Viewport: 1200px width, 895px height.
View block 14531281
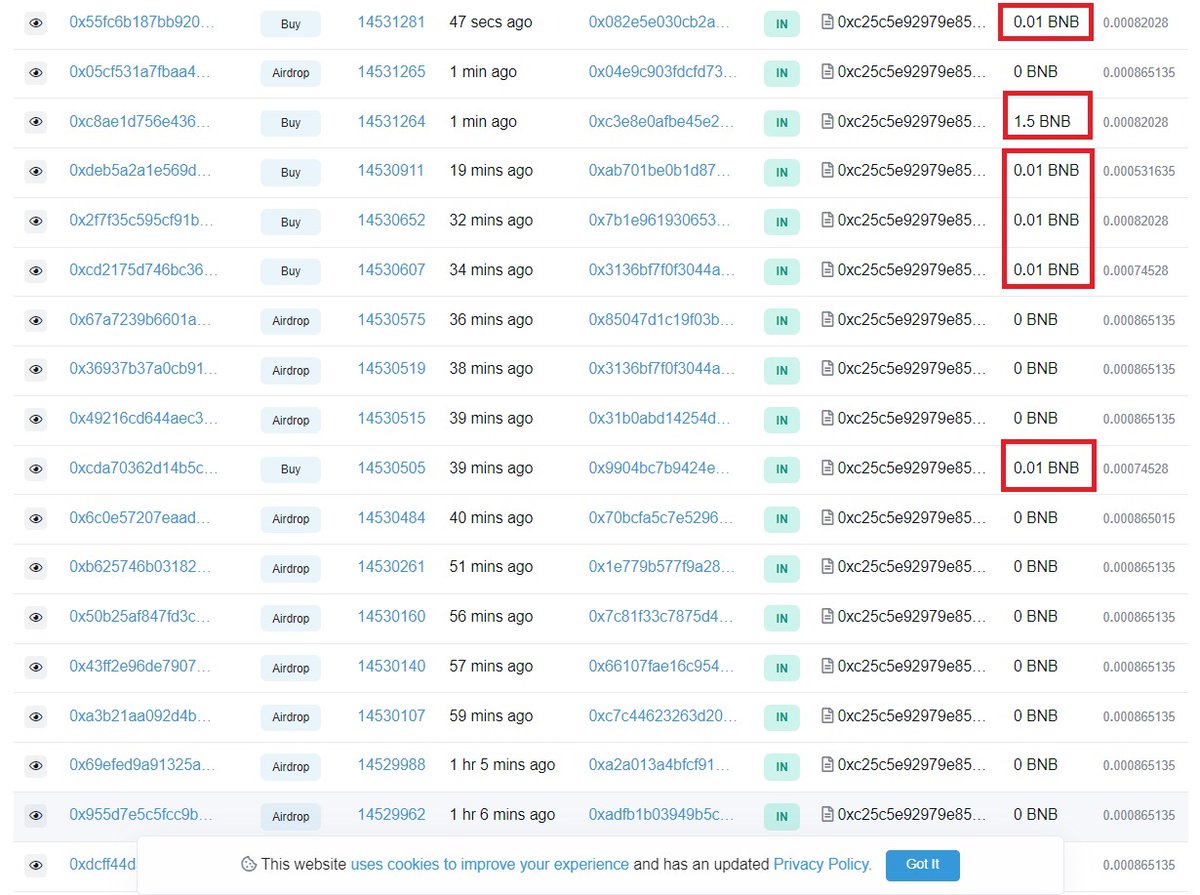point(391,21)
